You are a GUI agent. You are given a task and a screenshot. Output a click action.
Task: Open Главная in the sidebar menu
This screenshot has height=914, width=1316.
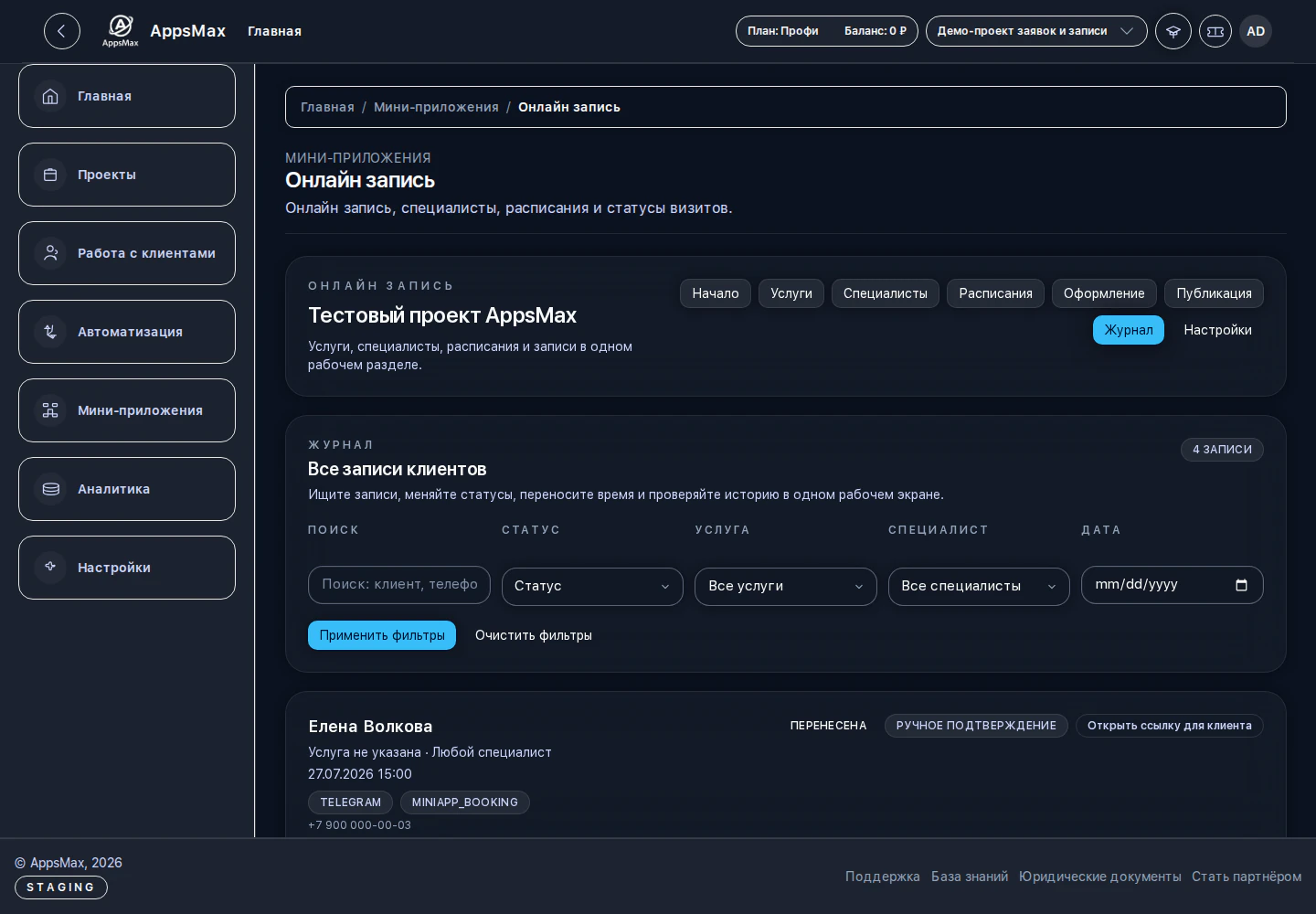127,96
